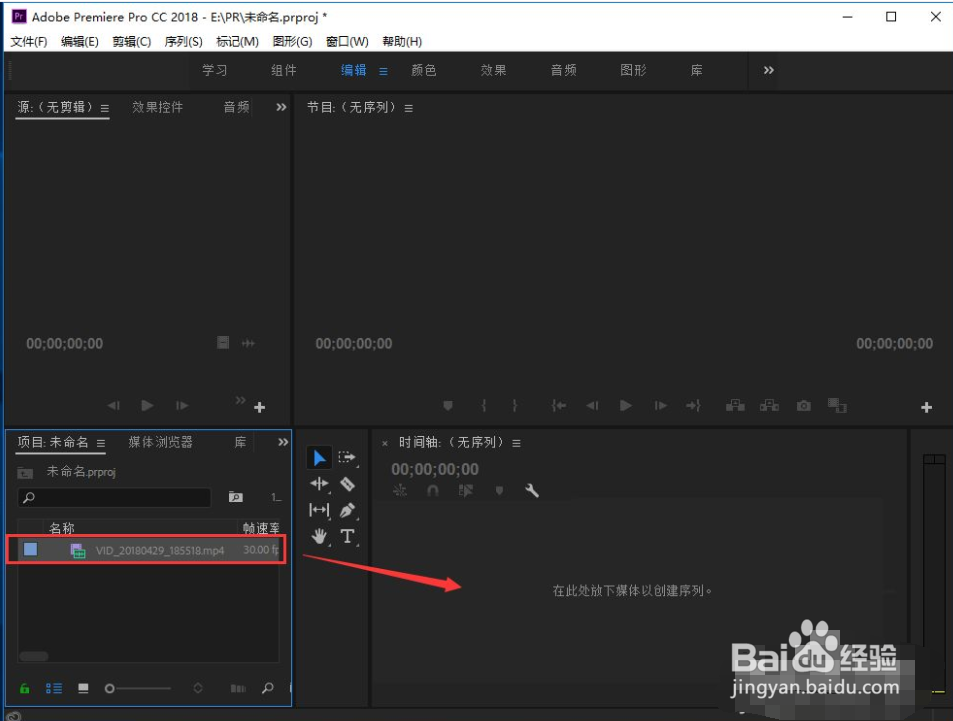The height and width of the screenshot is (721, 953).
Task: Click the bin folder icon beside 未命名.prproj
Action: coord(25,472)
